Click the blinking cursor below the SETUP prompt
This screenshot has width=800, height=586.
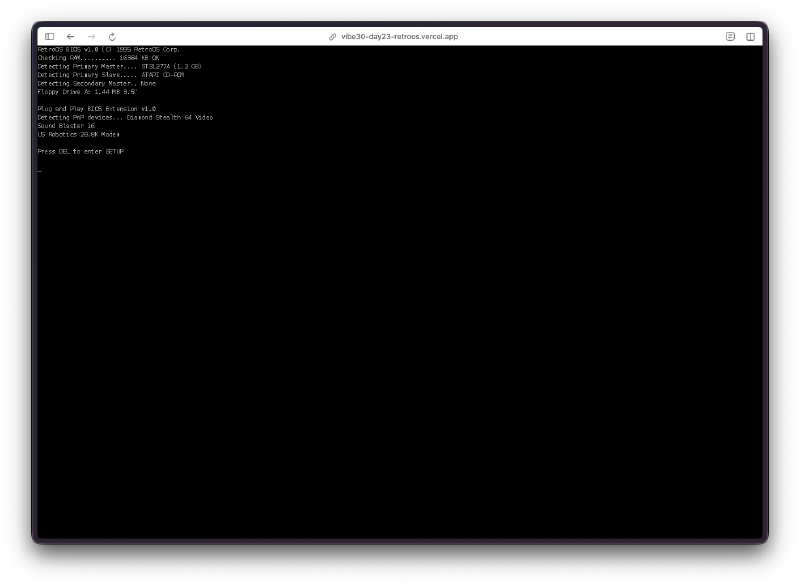(x=40, y=171)
